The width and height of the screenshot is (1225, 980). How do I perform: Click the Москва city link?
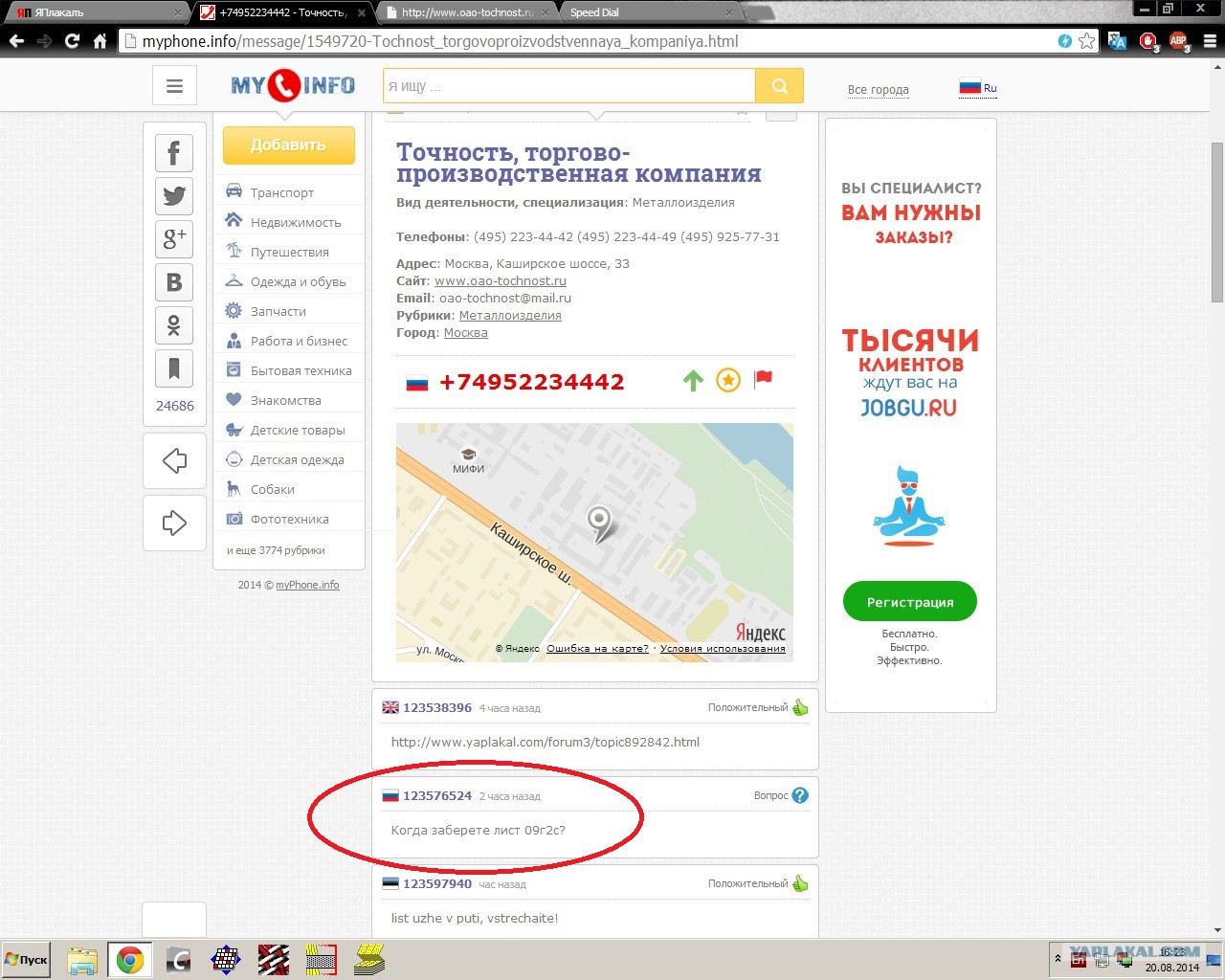click(x=466, y=332)
